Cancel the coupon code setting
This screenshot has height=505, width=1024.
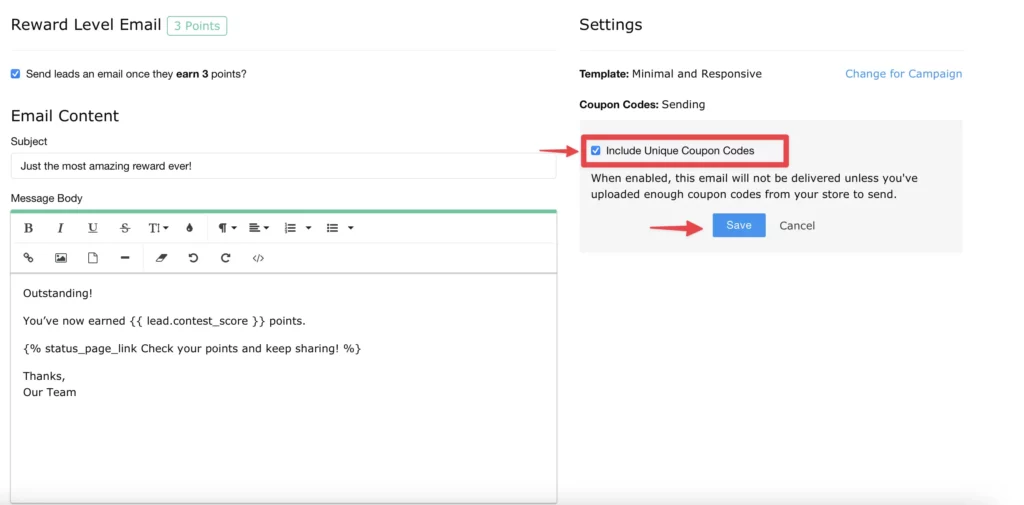(797, 225)
